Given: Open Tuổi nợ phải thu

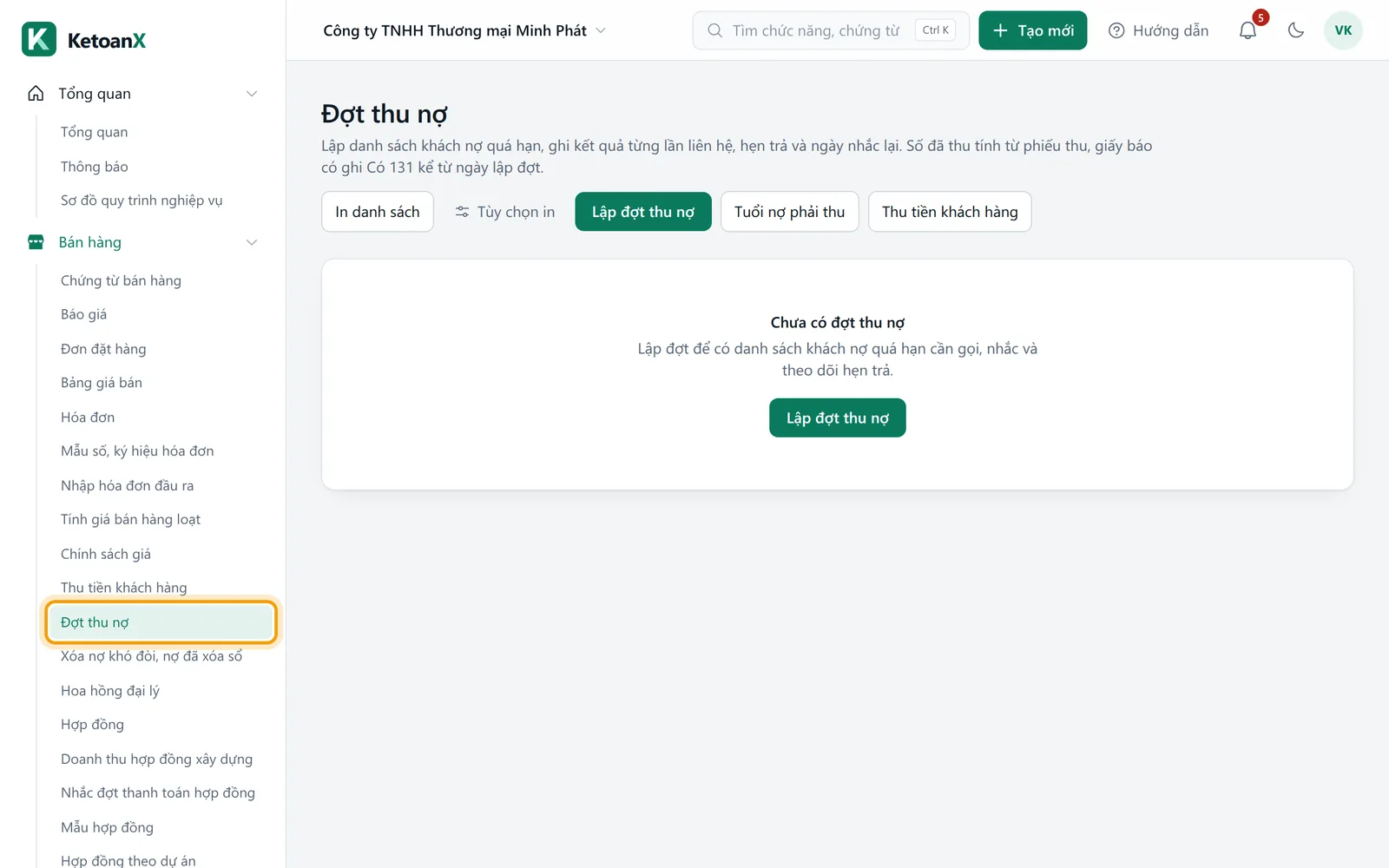Looking at the screenshot, I should 789,212.
